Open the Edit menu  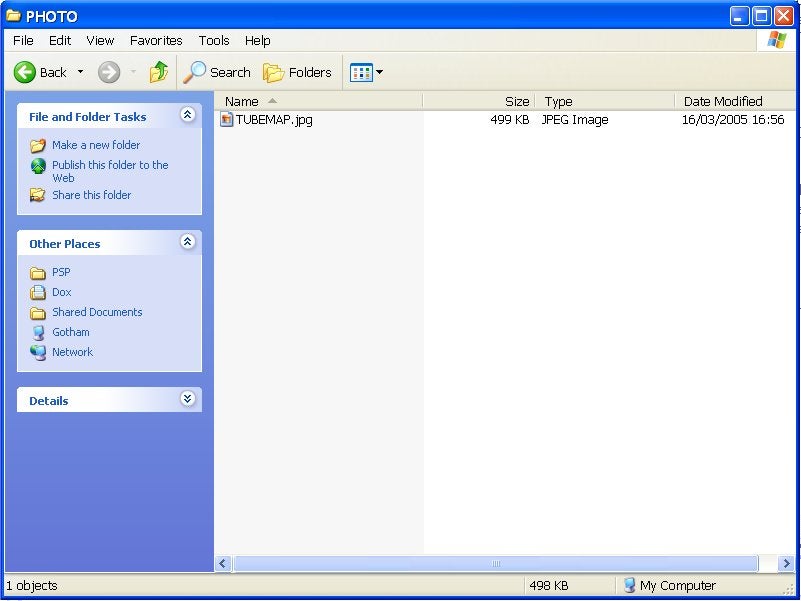click(x=60, y=40)
